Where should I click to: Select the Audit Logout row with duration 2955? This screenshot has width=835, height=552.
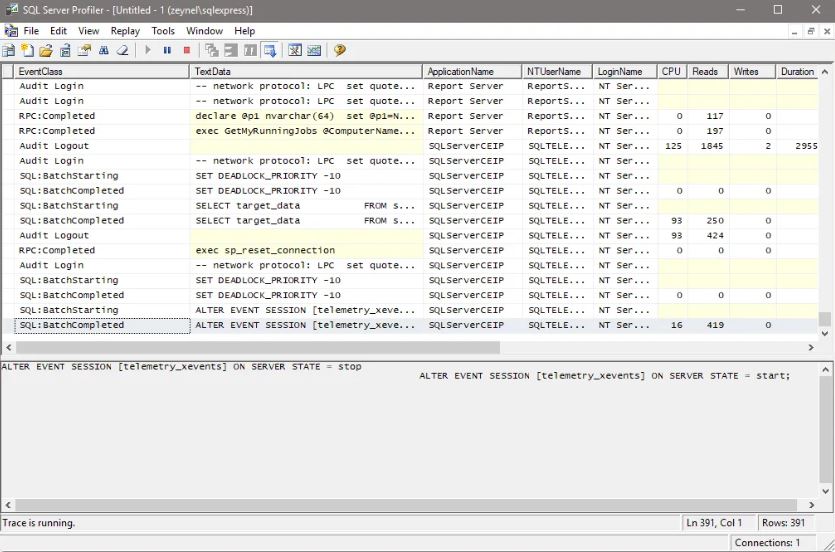410,146
